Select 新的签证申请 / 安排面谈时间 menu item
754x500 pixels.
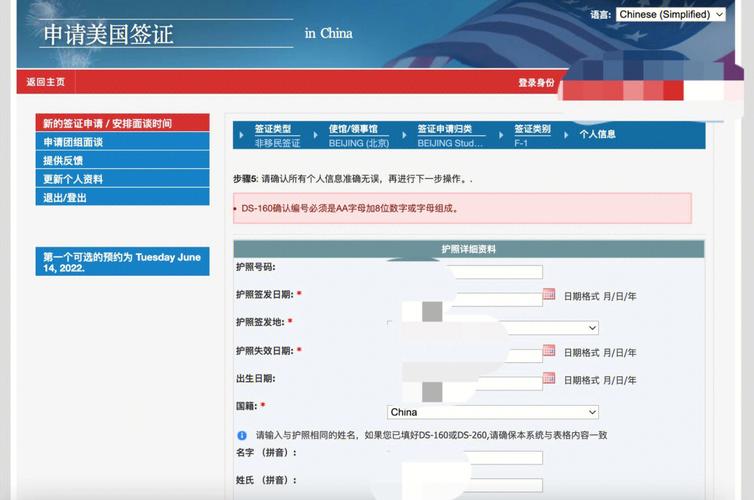tap(122, 123)
